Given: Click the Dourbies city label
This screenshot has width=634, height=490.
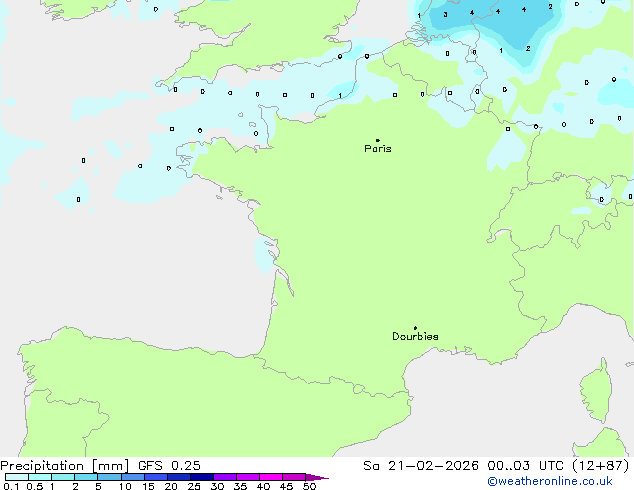Looking at the screenshot, I should pos(415,336).
